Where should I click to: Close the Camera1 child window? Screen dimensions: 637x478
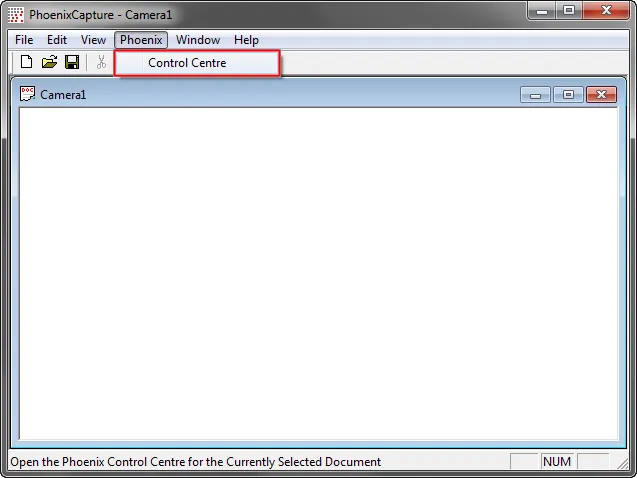point(601,95)
